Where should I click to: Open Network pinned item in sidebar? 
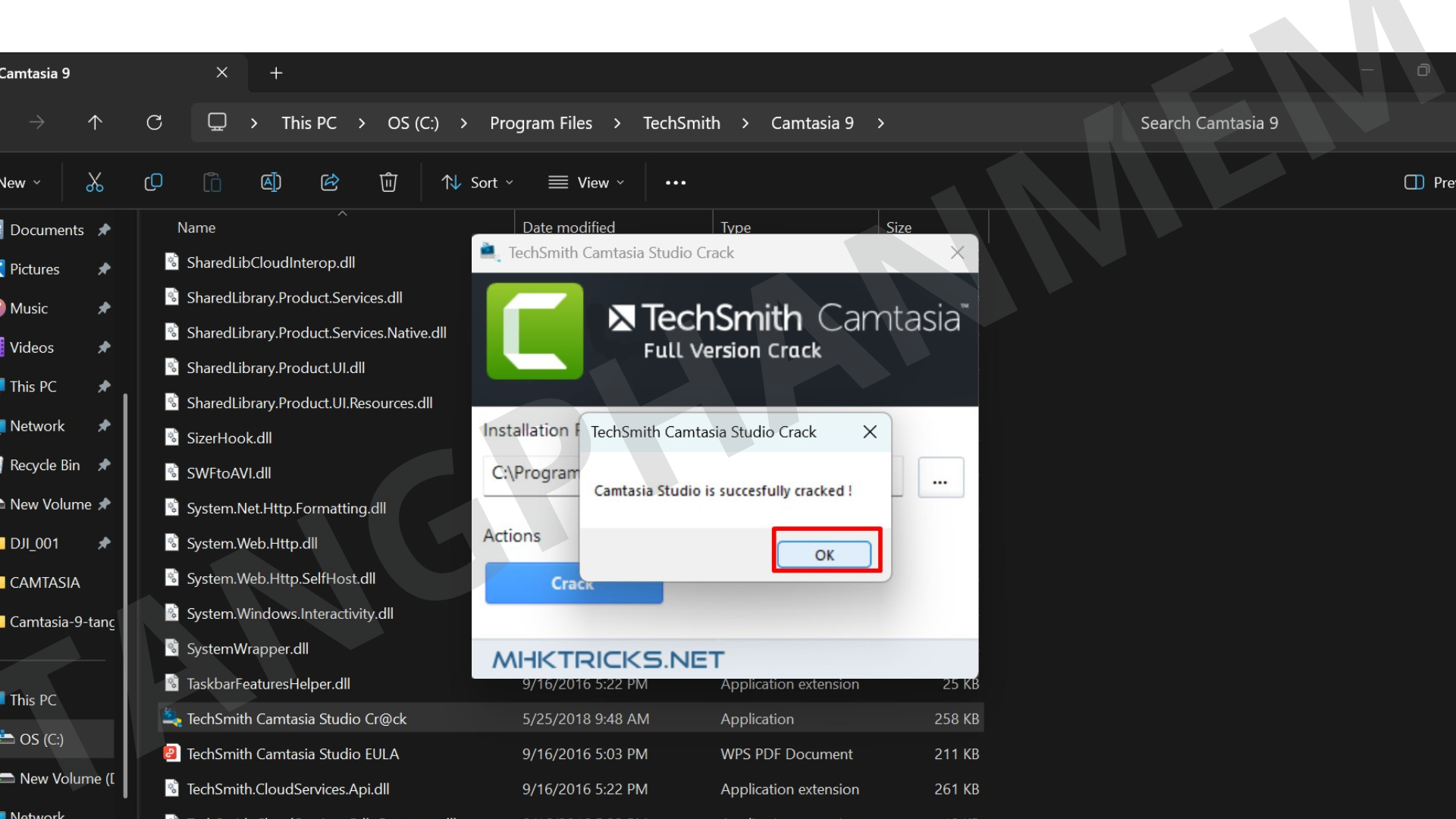(x=37, y=425)
